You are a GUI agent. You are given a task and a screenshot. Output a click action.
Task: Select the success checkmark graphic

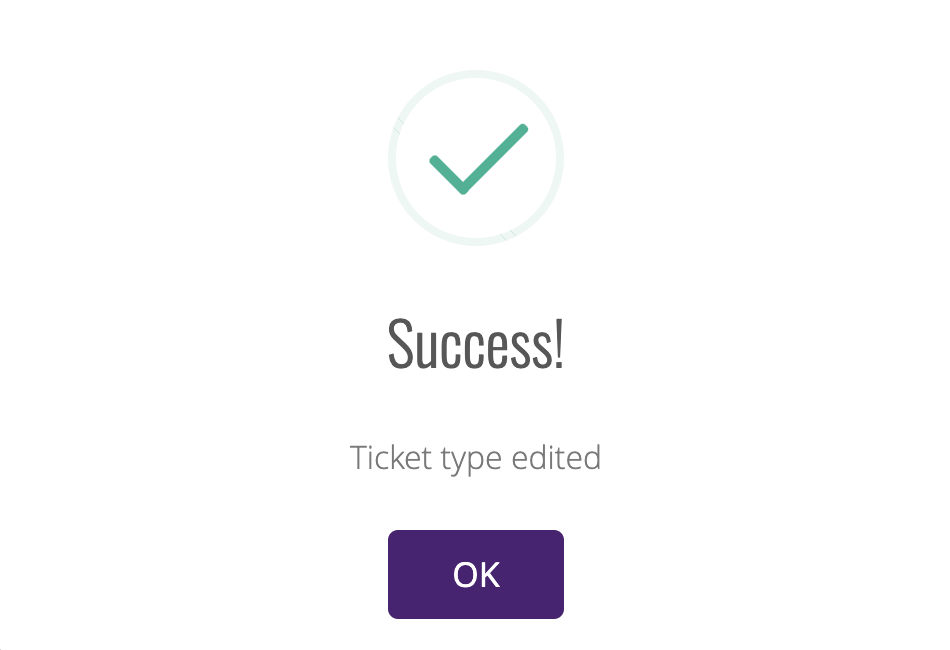[x=479, y=159]
